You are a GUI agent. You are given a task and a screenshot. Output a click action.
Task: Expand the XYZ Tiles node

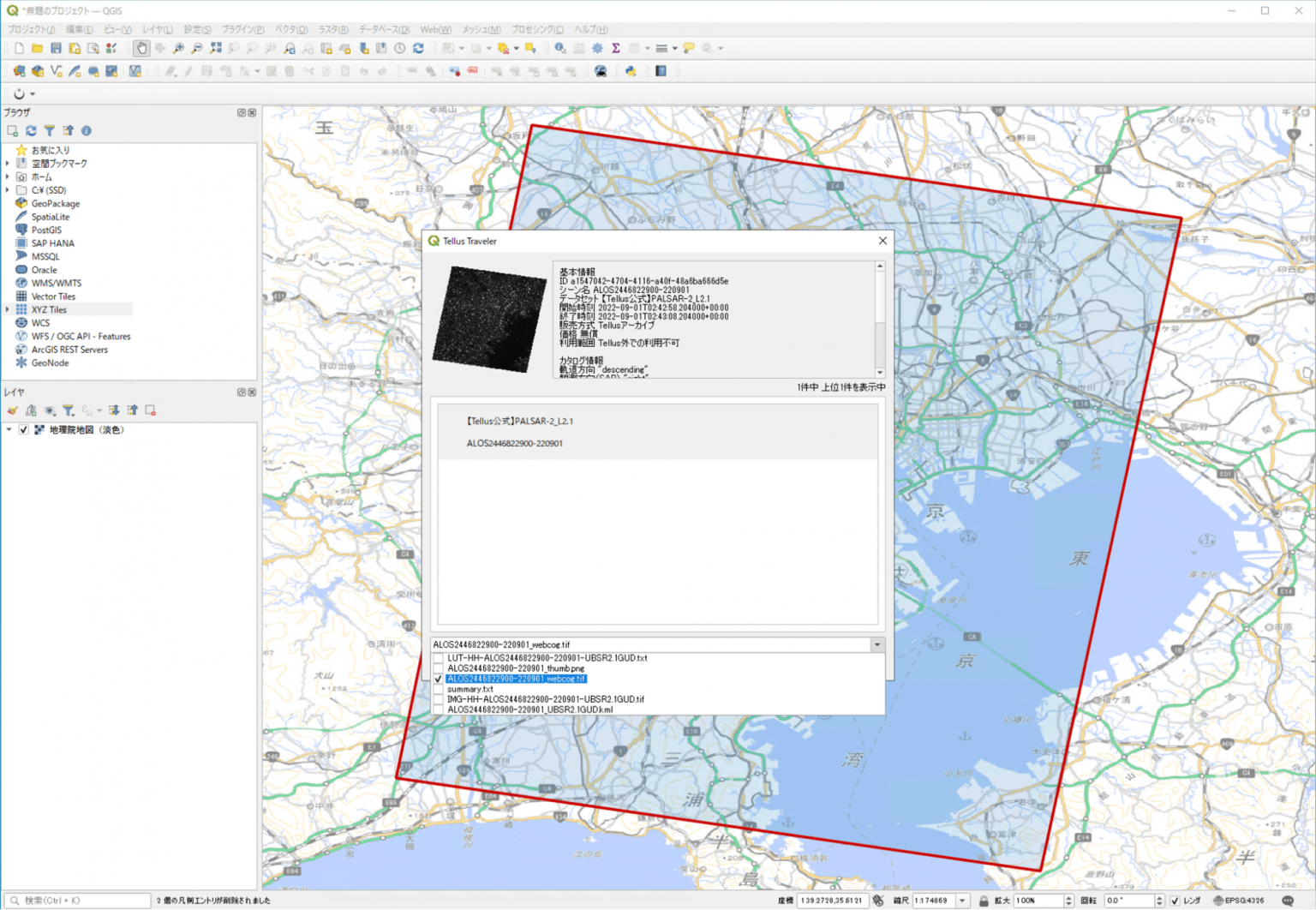pyautogui.click(x=8, y=309)
